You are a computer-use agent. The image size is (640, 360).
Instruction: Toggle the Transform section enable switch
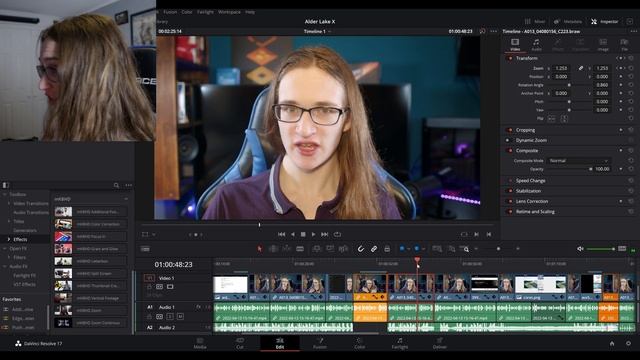[x=510, y=58]
